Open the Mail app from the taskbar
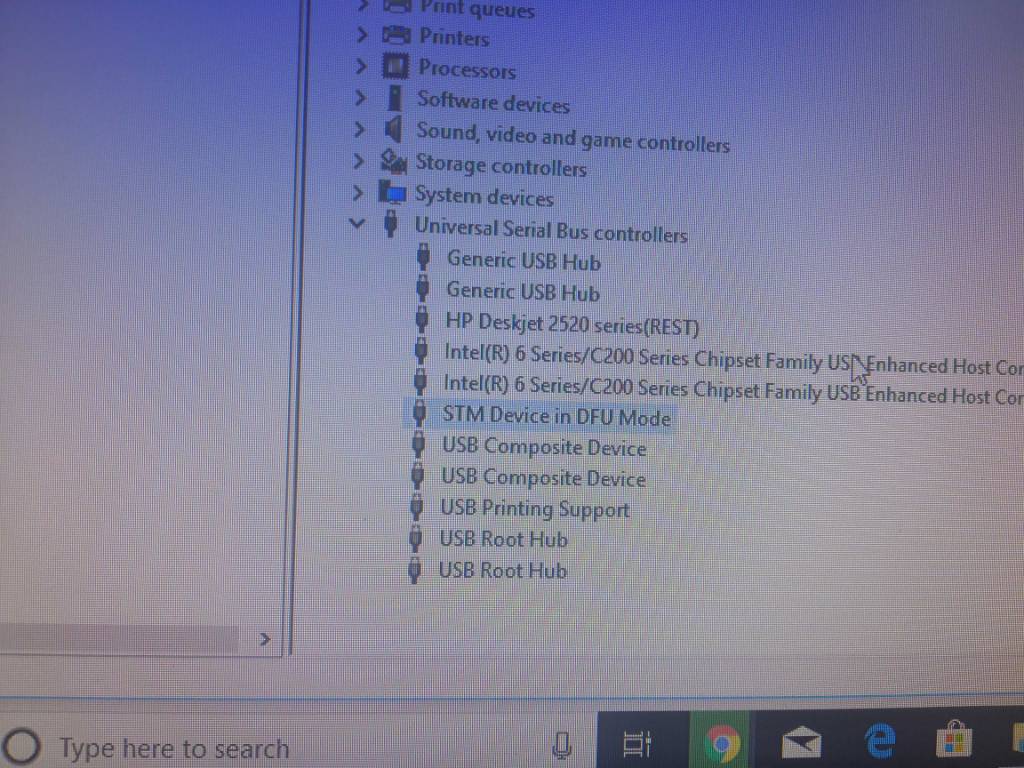This screenshot has width=1024, height=768. coord(801,743)
